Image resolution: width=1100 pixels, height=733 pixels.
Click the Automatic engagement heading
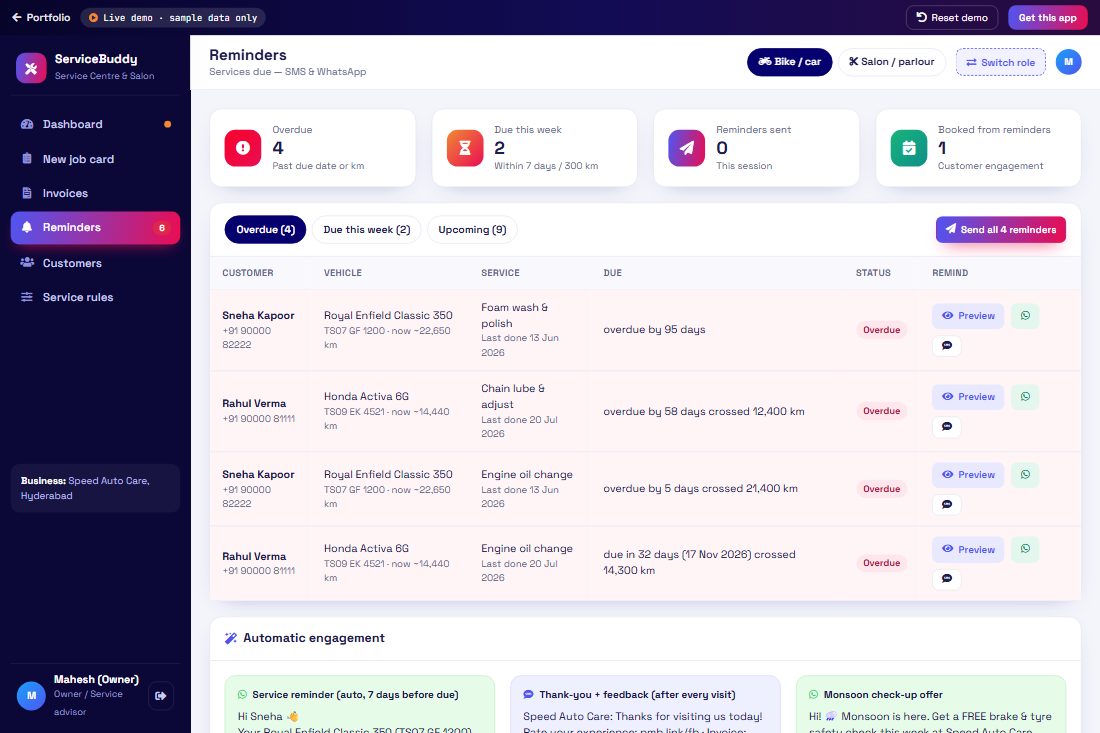(x=314, y=638)
